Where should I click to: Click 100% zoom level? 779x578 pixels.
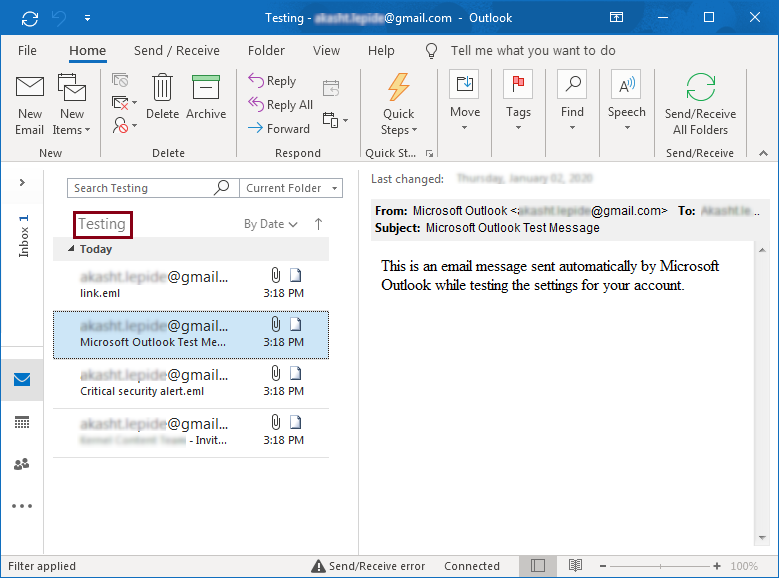pos(744,566)
